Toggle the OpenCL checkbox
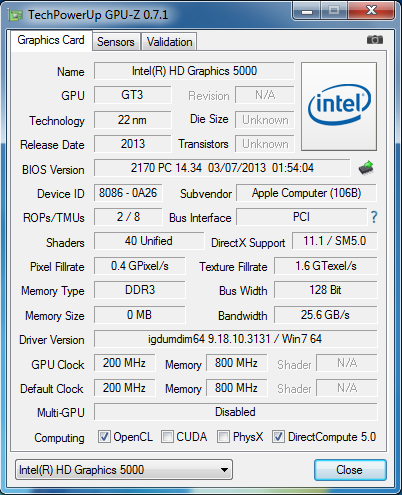The width and height of the screenshot is (402, 495). 104,436
